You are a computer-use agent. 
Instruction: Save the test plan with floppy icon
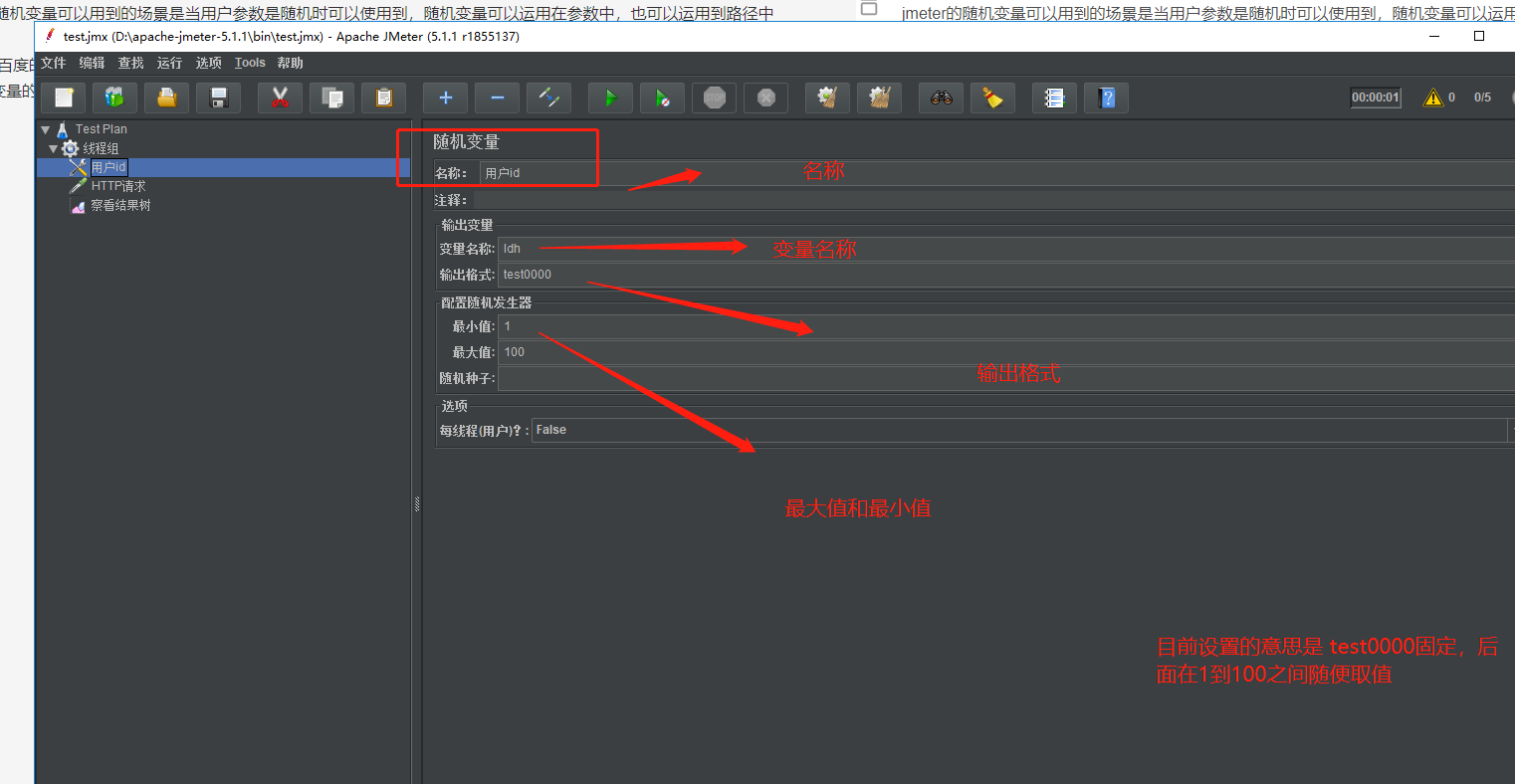pyautogui.click(x=219, y=98)
